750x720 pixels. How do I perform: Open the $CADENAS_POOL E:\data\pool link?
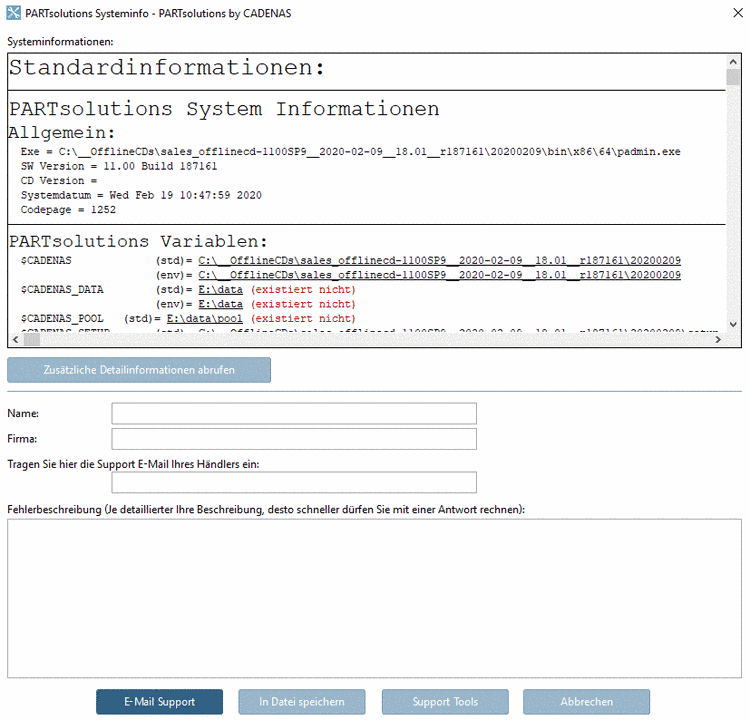pyautogui.click(x=205, y=318)
